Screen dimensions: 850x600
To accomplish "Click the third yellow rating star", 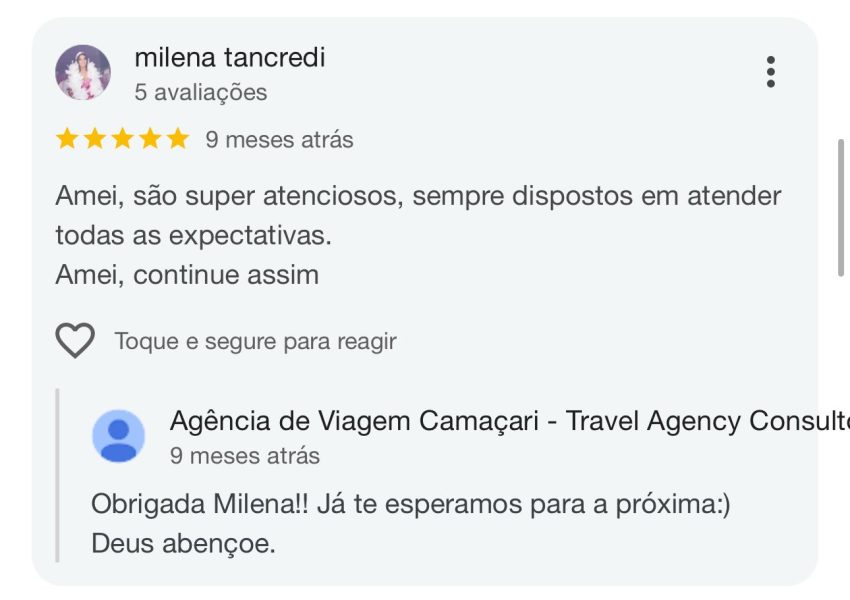I will click(123, 139).
